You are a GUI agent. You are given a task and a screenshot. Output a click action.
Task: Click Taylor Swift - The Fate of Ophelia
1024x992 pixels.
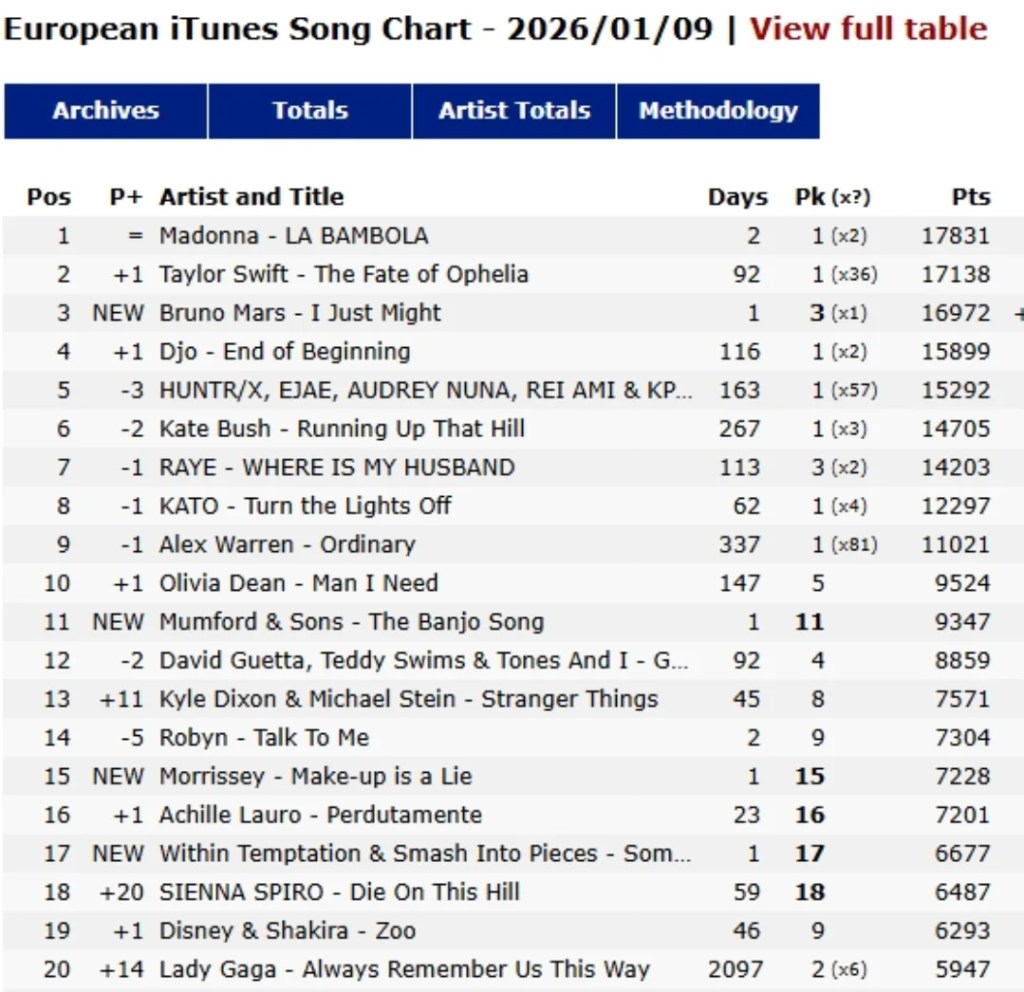point(343,274)
